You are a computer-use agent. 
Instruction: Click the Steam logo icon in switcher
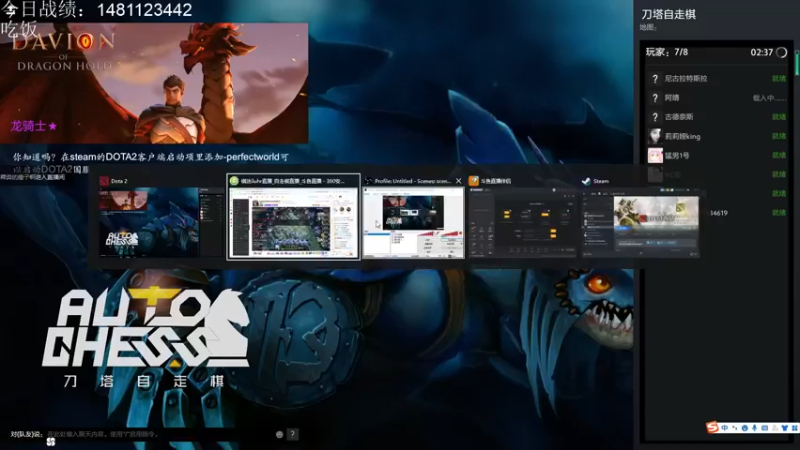coord(586,181)
